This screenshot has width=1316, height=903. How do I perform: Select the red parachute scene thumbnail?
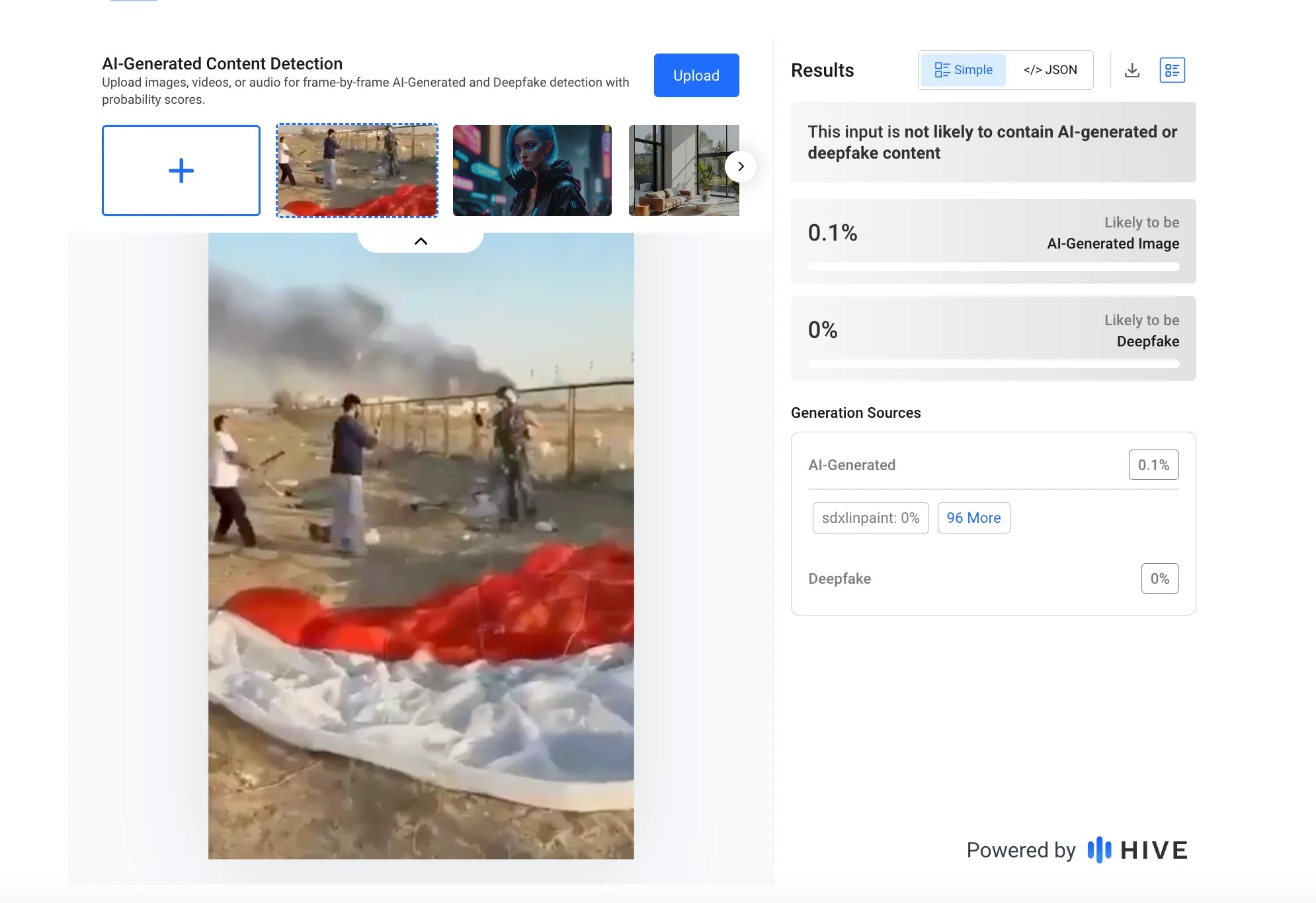point(356,171)
